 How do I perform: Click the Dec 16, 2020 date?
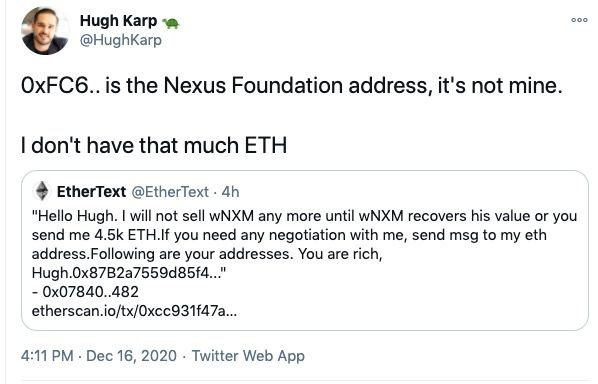click(132, 356)
